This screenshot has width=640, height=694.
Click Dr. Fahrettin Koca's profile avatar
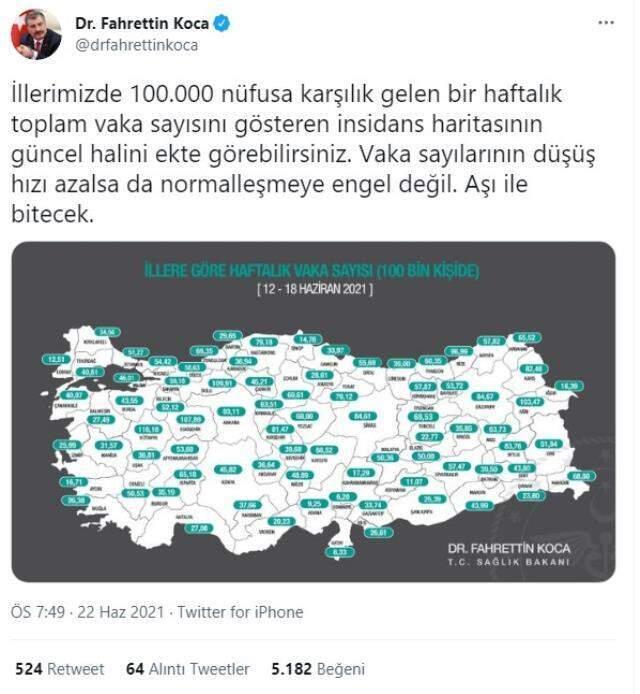pyautogui.click(x=35, y=34)
